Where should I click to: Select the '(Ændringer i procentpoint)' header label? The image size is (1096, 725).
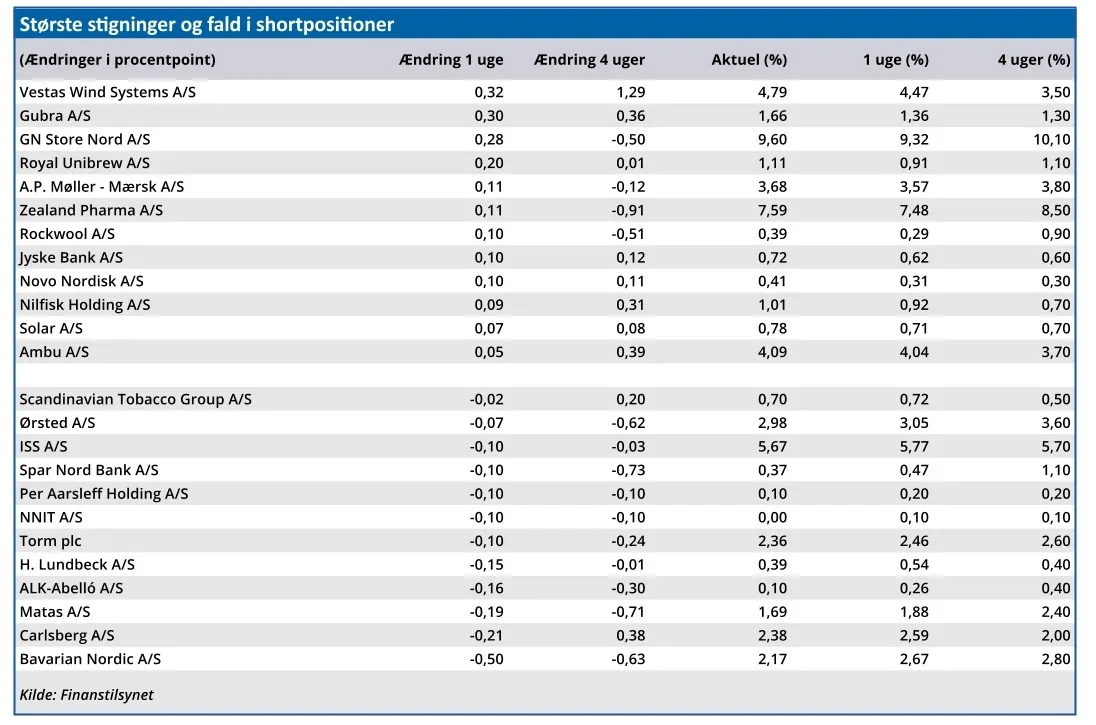click(x=117, y=60)
